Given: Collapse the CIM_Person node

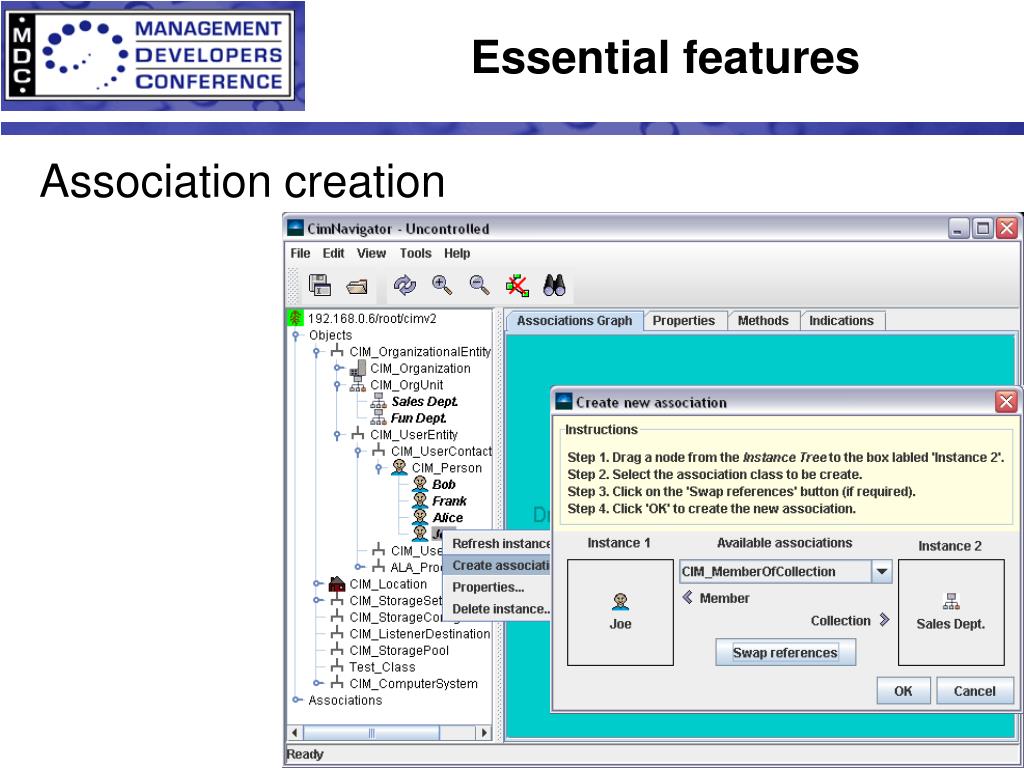Looking at the screenshot, I should pyautogui.click(x=379, y=468).
